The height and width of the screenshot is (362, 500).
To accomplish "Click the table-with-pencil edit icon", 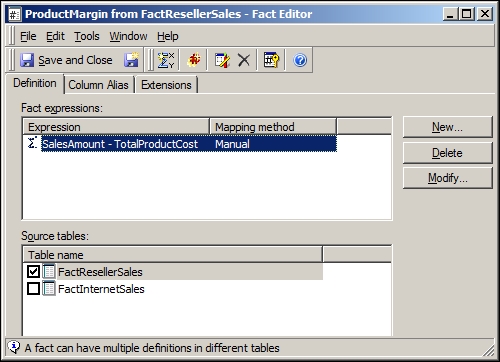I will tap(222, 60).
